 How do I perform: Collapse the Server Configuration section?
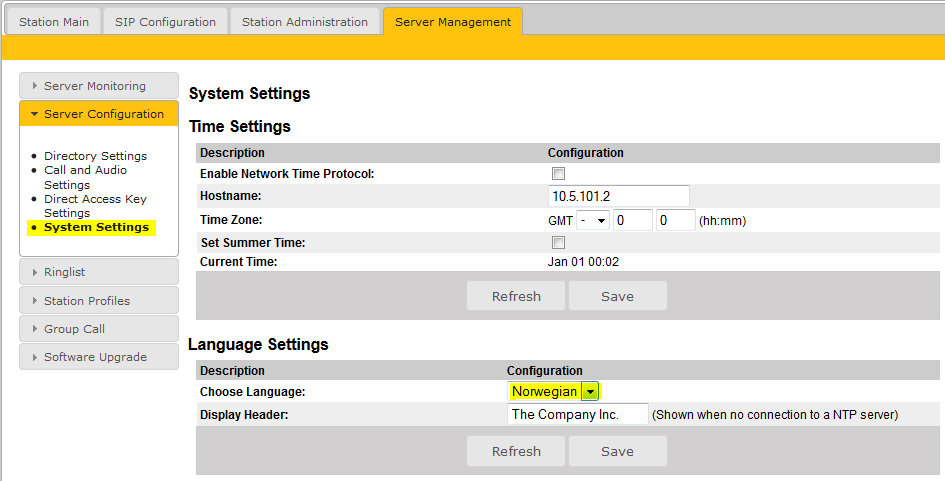click(98, 114)
